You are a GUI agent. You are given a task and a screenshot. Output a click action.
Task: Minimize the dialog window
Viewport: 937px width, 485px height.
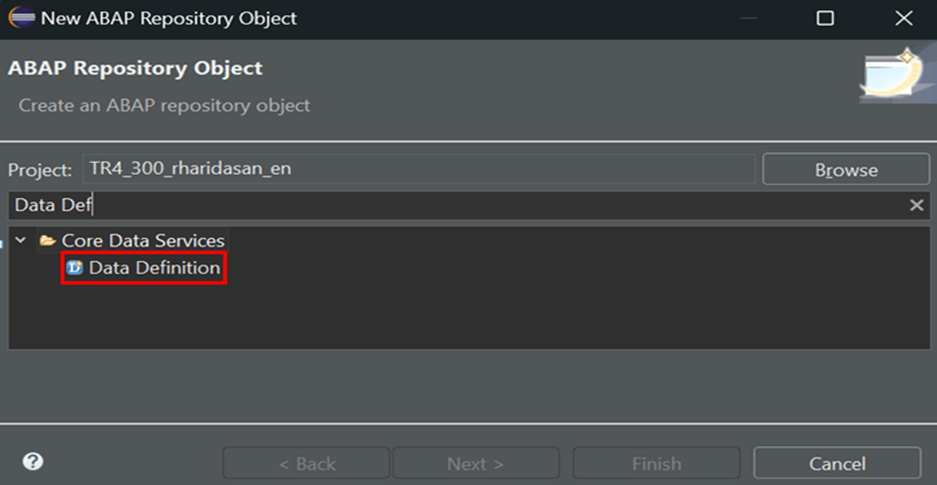(749, 19)
